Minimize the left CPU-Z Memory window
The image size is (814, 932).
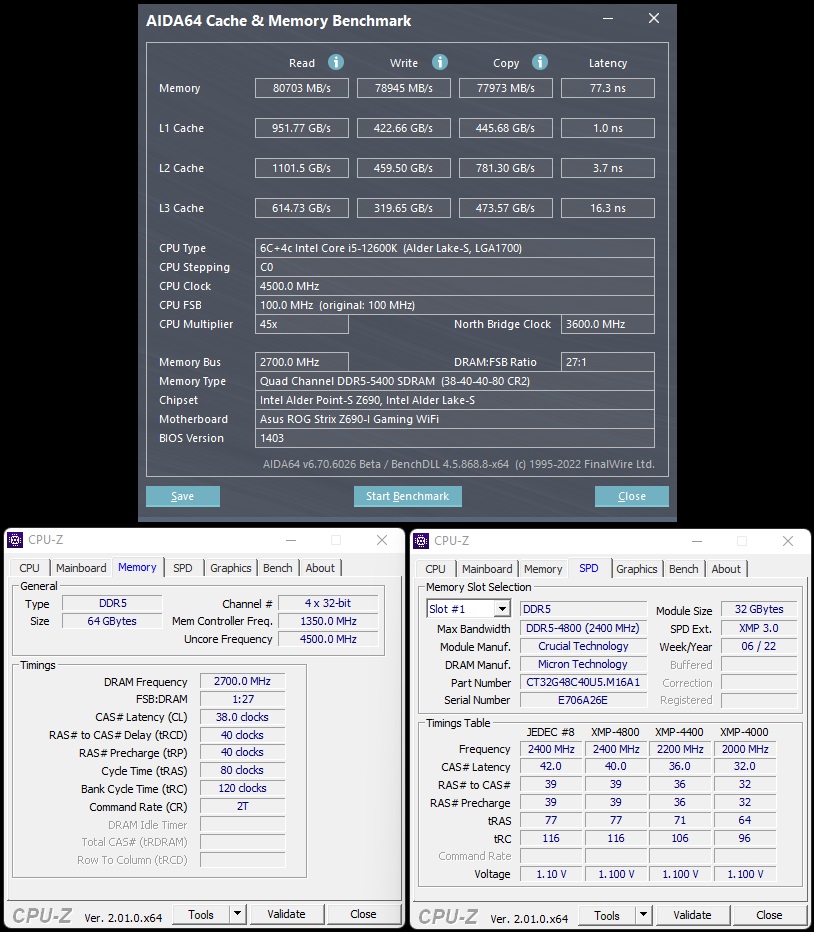click(x=291, y=540)
